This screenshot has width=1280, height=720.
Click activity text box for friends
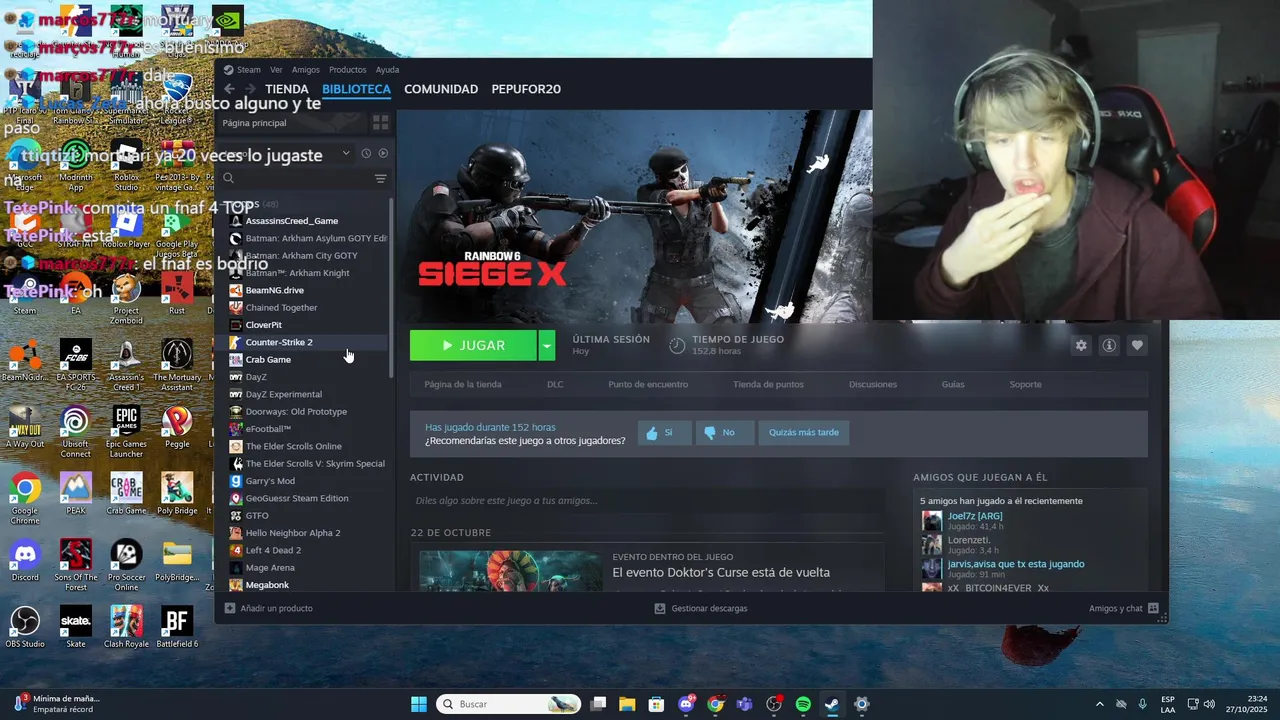tap(645, 500)
